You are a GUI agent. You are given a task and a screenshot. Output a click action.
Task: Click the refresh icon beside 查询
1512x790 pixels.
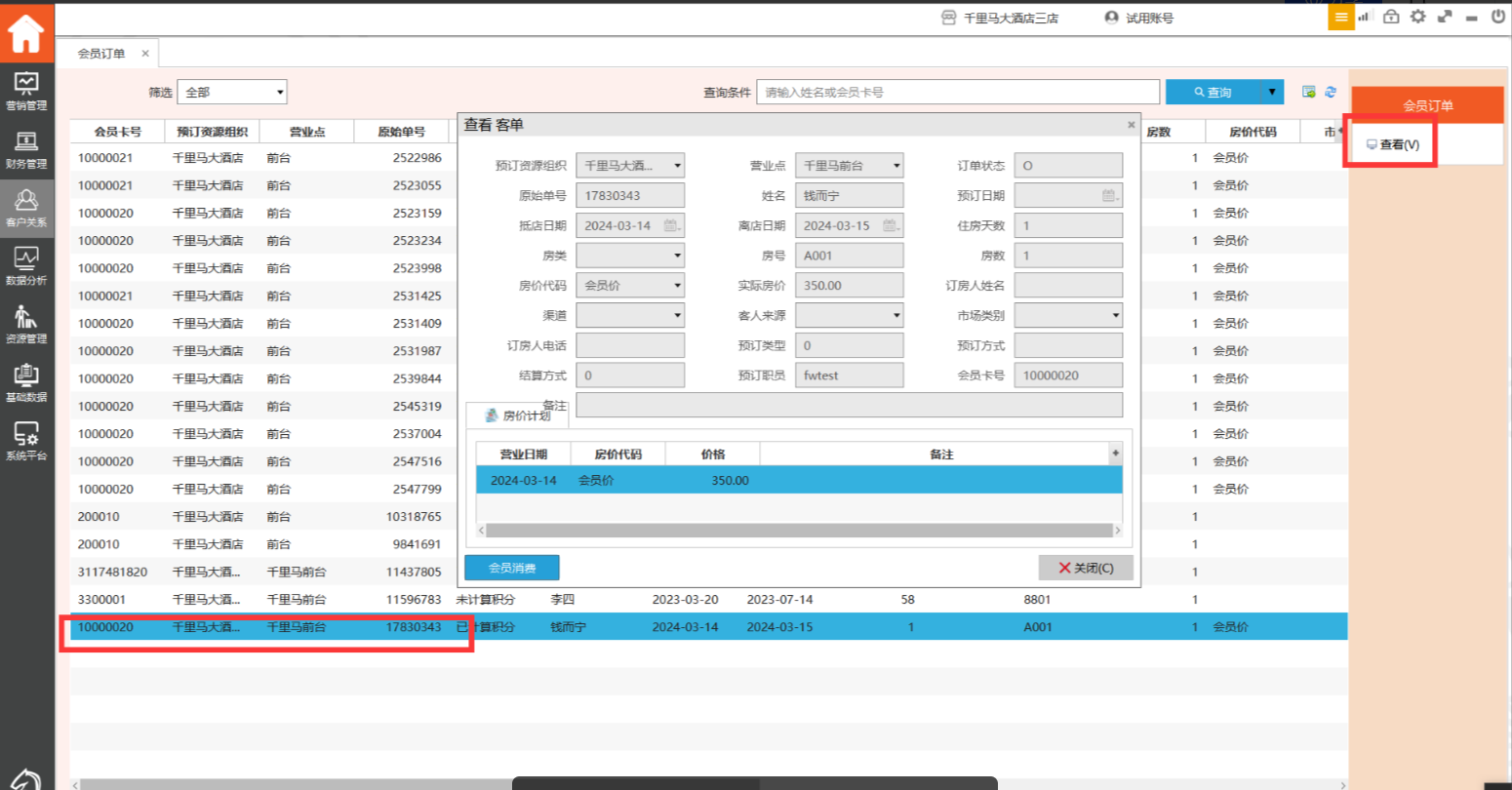tap(1331, 92)
